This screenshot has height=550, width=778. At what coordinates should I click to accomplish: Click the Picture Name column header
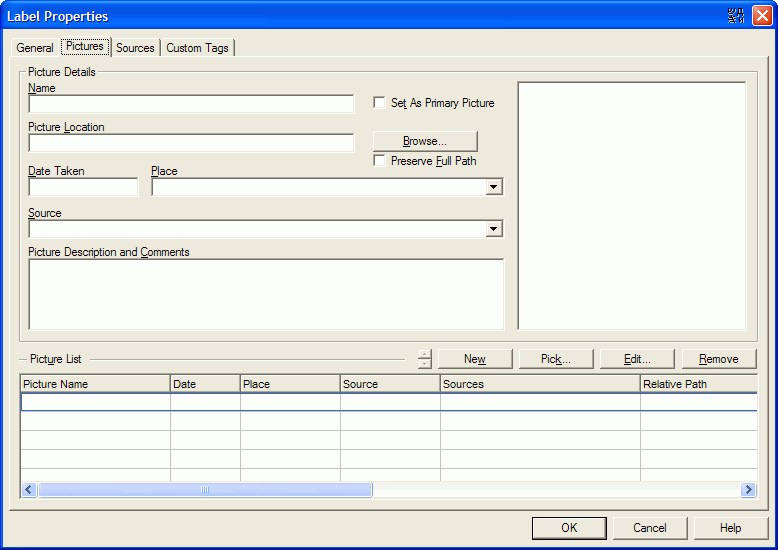click(x=95, y=384)
